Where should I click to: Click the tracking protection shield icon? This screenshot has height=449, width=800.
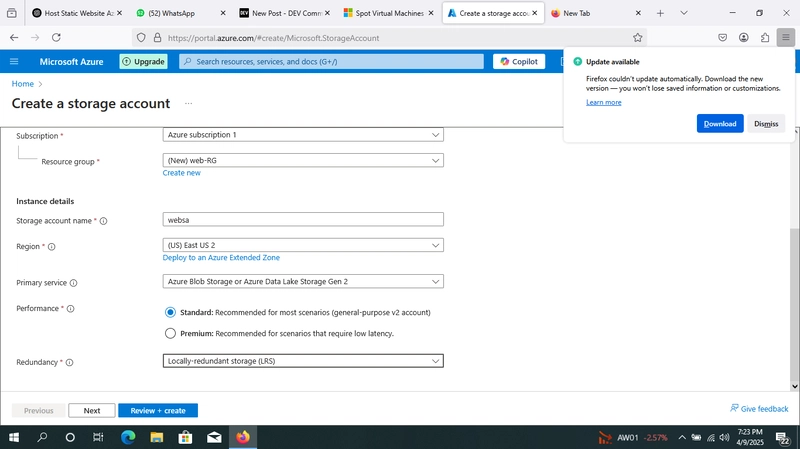(x=141, y=38)
